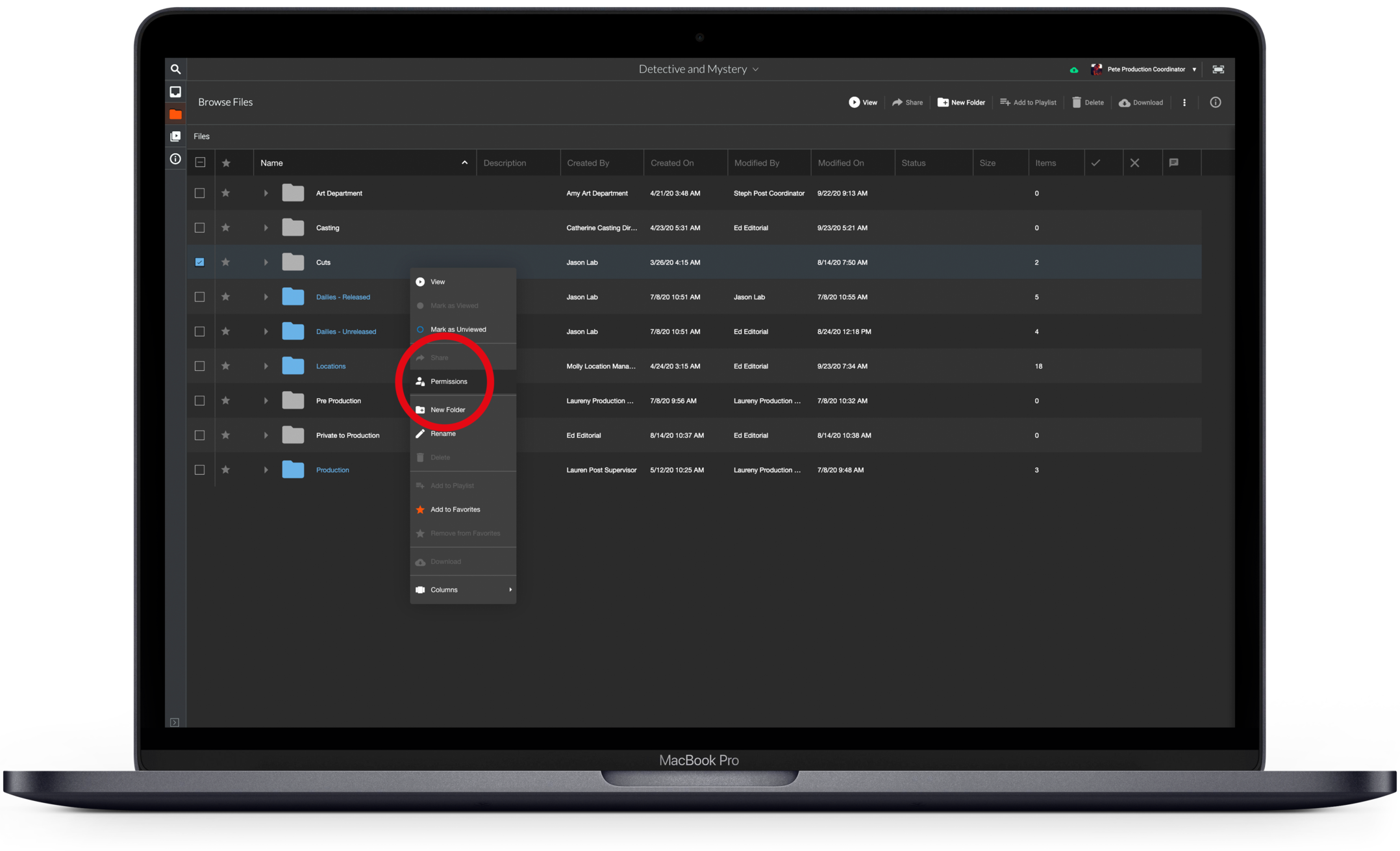Click the New Folder toolbar button

coord(961,102)
